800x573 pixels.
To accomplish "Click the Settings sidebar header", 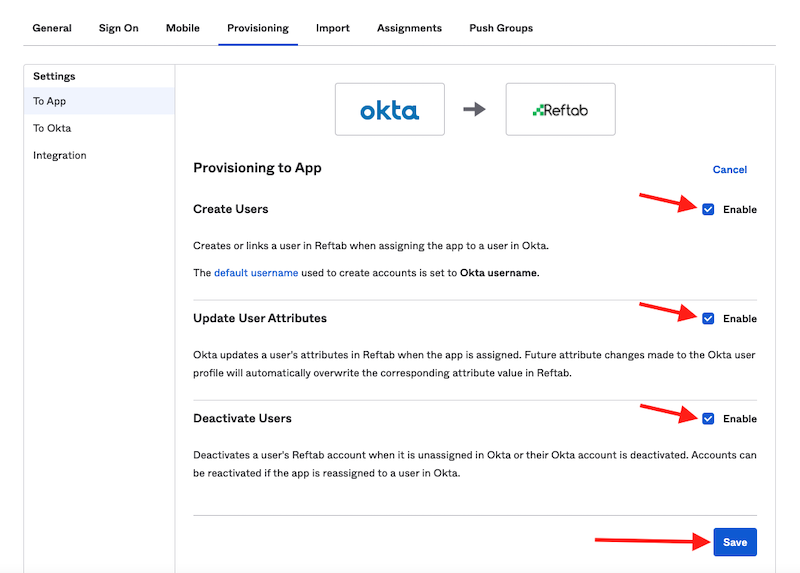I will pyautogui.click(x=54, y=76).
